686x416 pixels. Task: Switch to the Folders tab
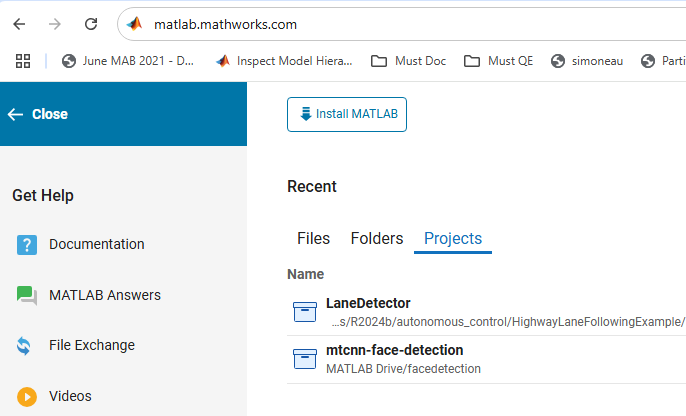click(x=377, y=239)
